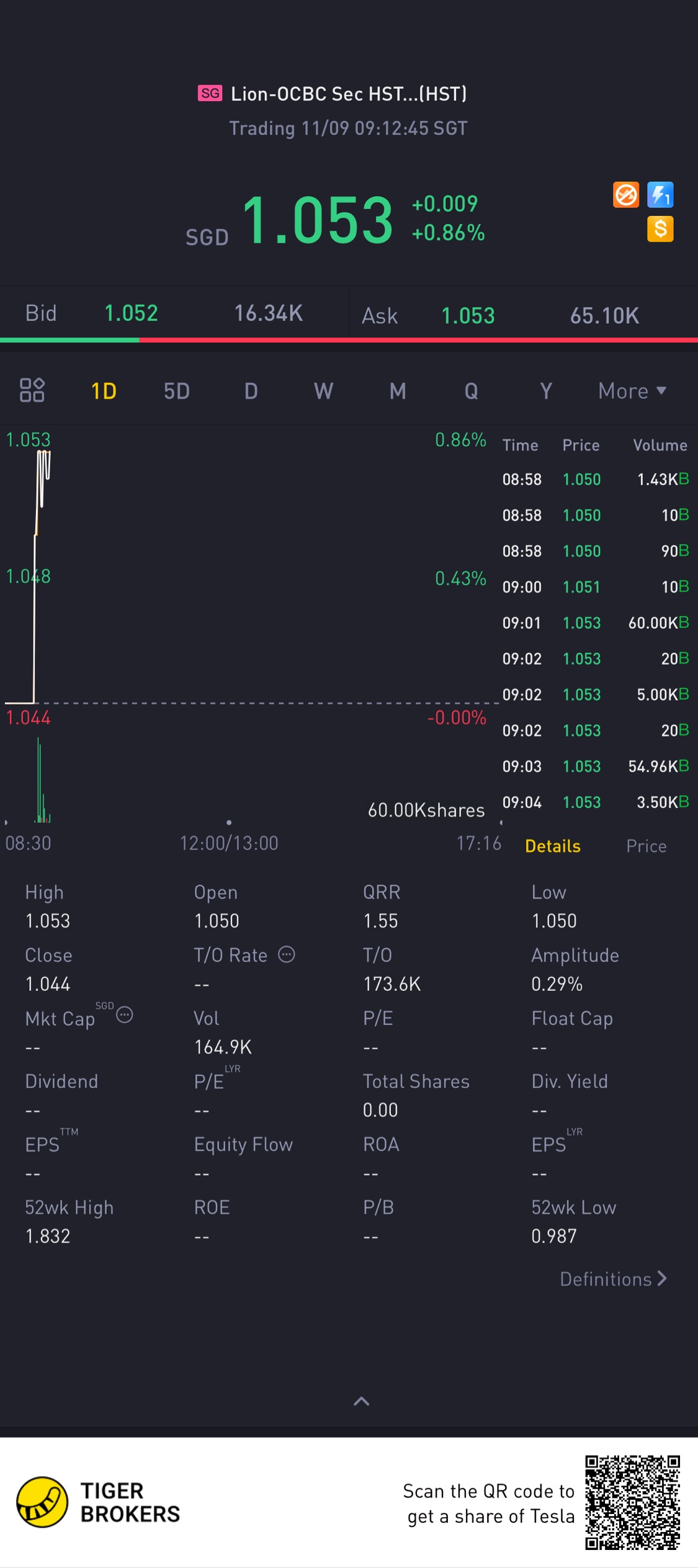Switch to the Price tab
This screenshot has width=698, height=1568.
click(x=646, y=846)
